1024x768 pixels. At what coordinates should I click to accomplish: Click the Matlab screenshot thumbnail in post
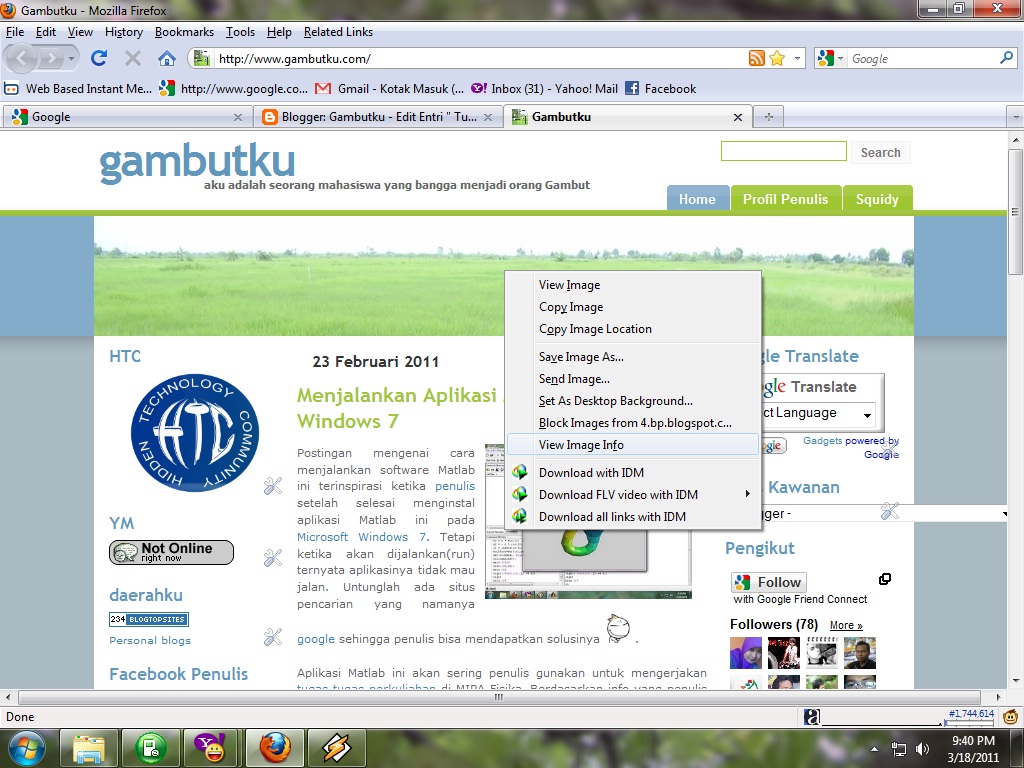click(x=588, y=563)
